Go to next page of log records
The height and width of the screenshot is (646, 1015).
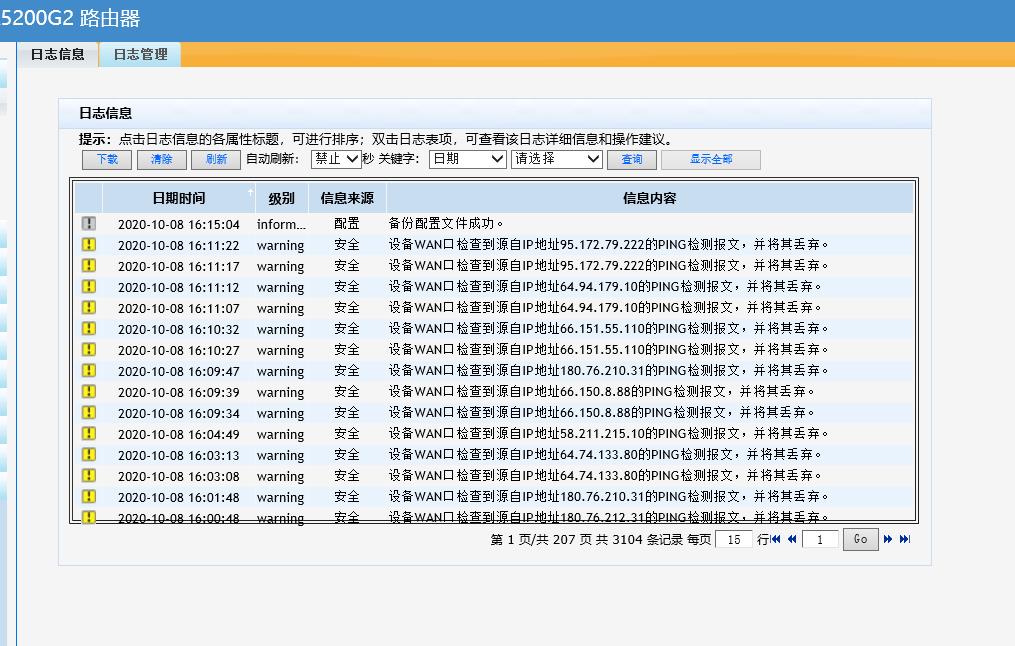click(x=887, y=539)
